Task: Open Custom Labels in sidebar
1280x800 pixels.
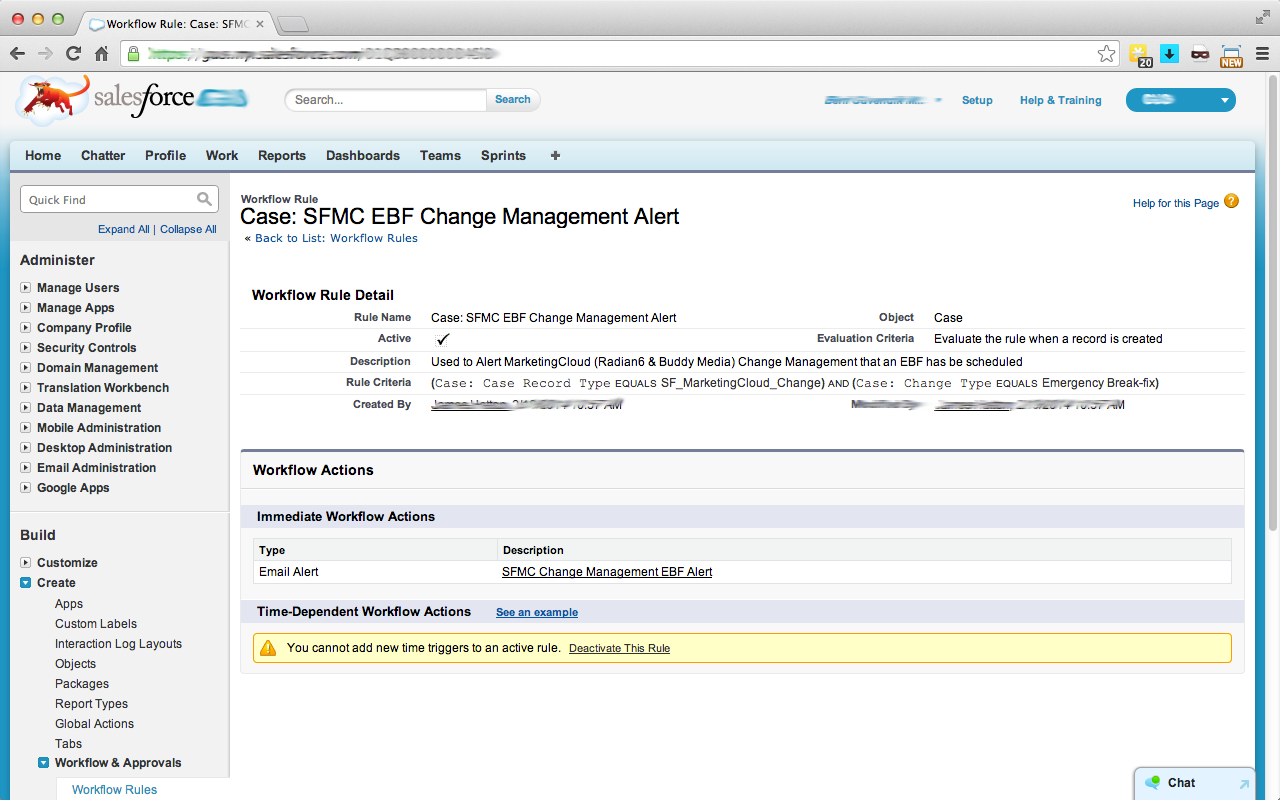Action: pyautogui.click(x=96, y=624)
